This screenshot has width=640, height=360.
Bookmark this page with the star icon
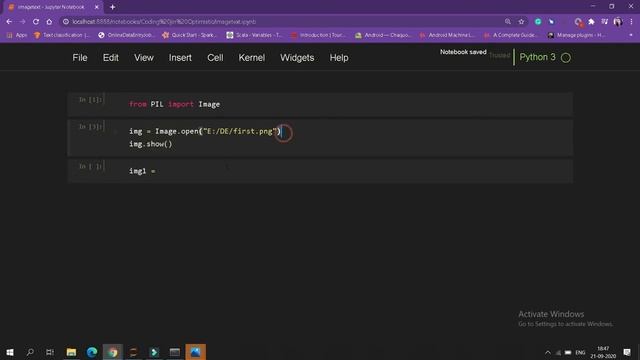(521, 22)
